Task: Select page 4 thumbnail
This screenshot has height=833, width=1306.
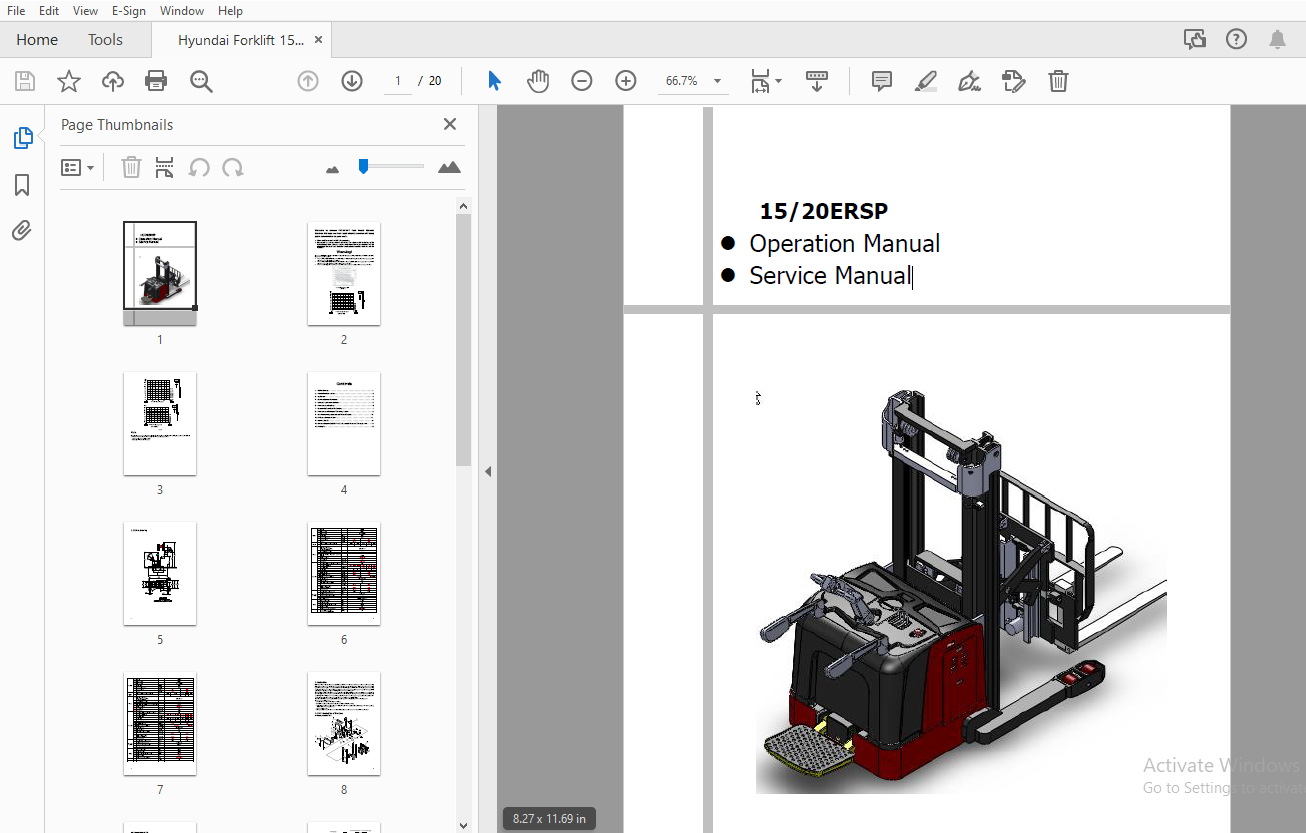Action: (344, 423)
